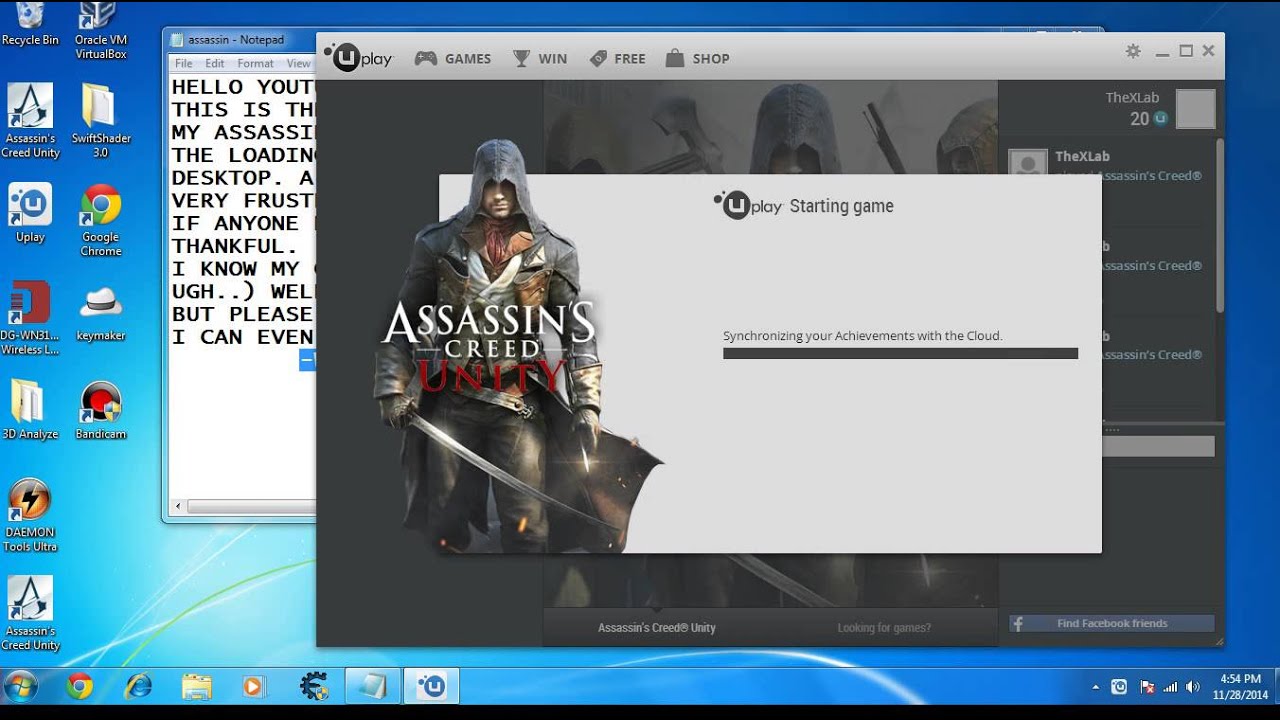Click the Action Center flag tray icon
This screenshot has width=1280, height=720.
click(x=1146, y=687)
